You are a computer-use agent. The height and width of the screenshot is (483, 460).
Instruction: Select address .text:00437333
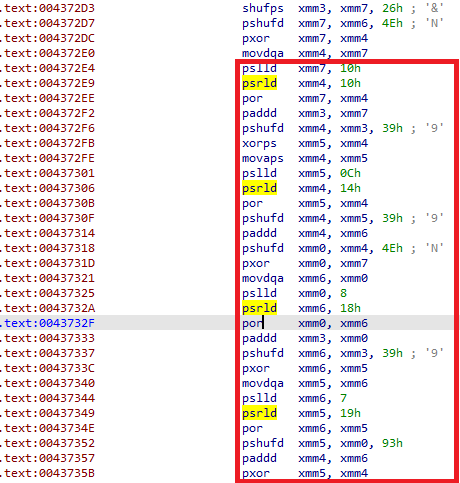pos(47,338)
